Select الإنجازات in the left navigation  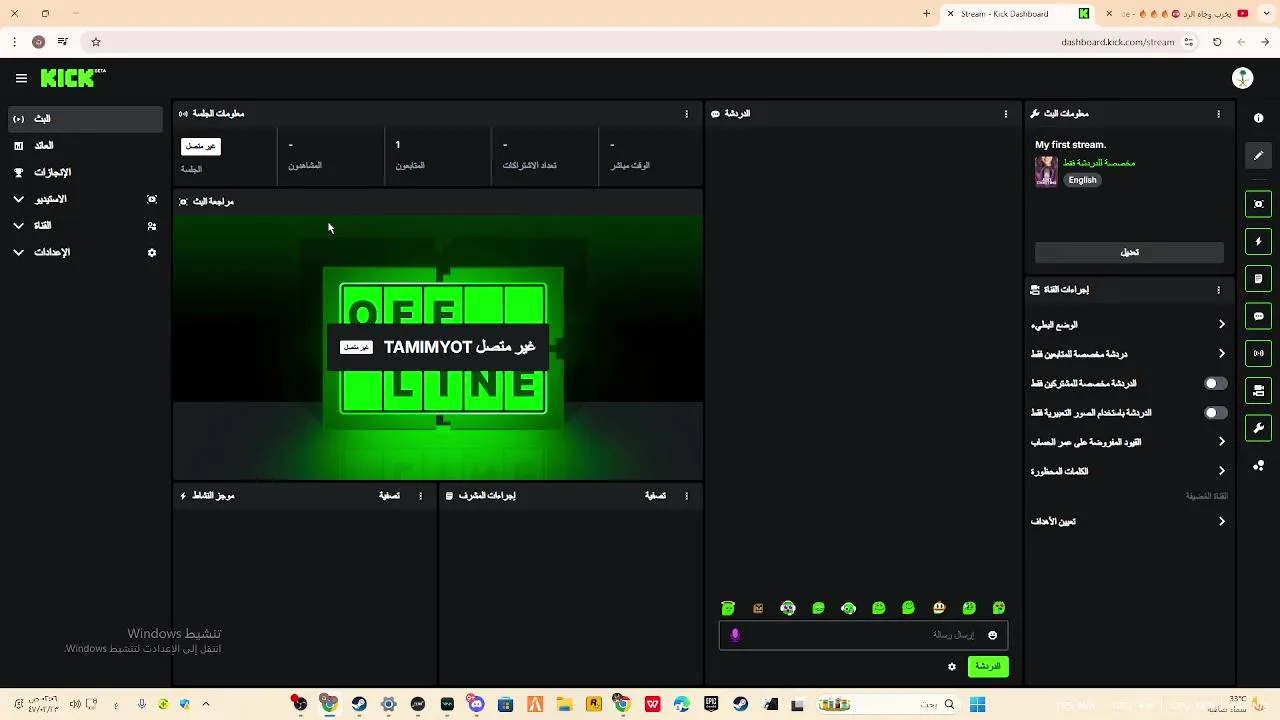pos(85,173)
